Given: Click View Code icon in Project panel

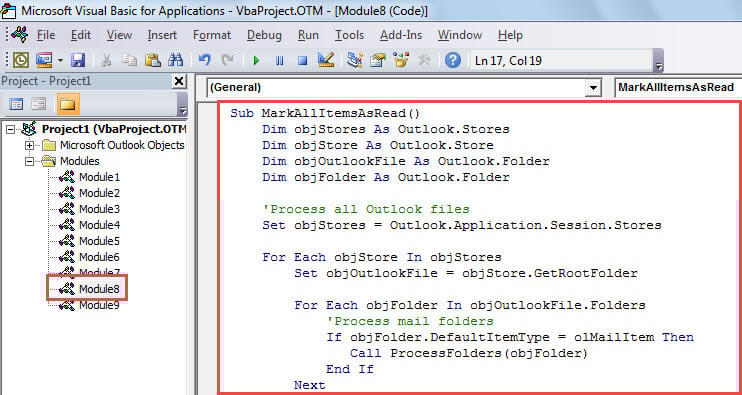Looking at the screenshot, I should 17,104.
